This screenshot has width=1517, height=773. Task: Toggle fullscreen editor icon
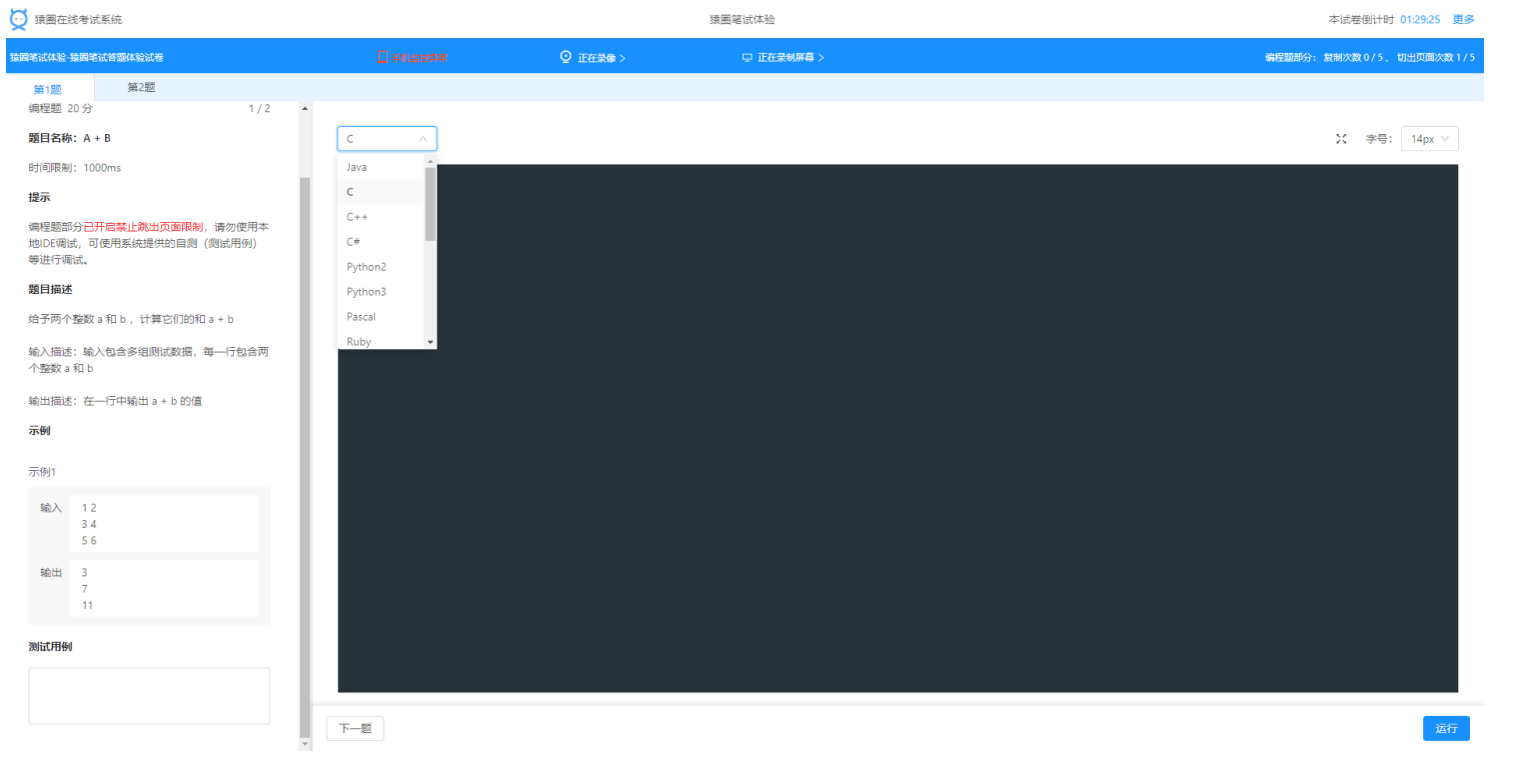coord(1342,139)
